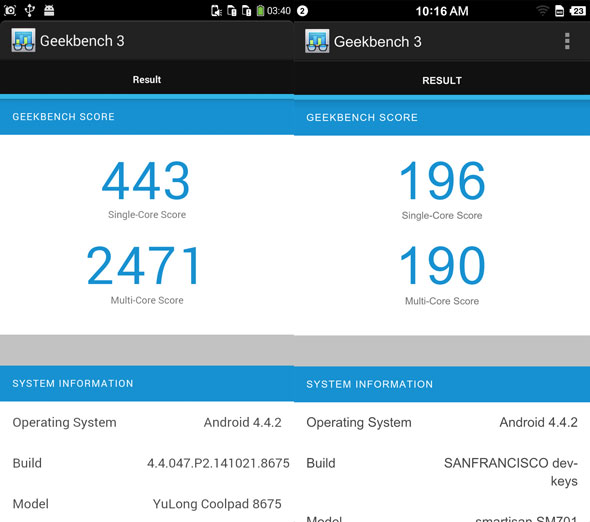
Task: Tap the green battery icon
Action: [x=260, y=11]
